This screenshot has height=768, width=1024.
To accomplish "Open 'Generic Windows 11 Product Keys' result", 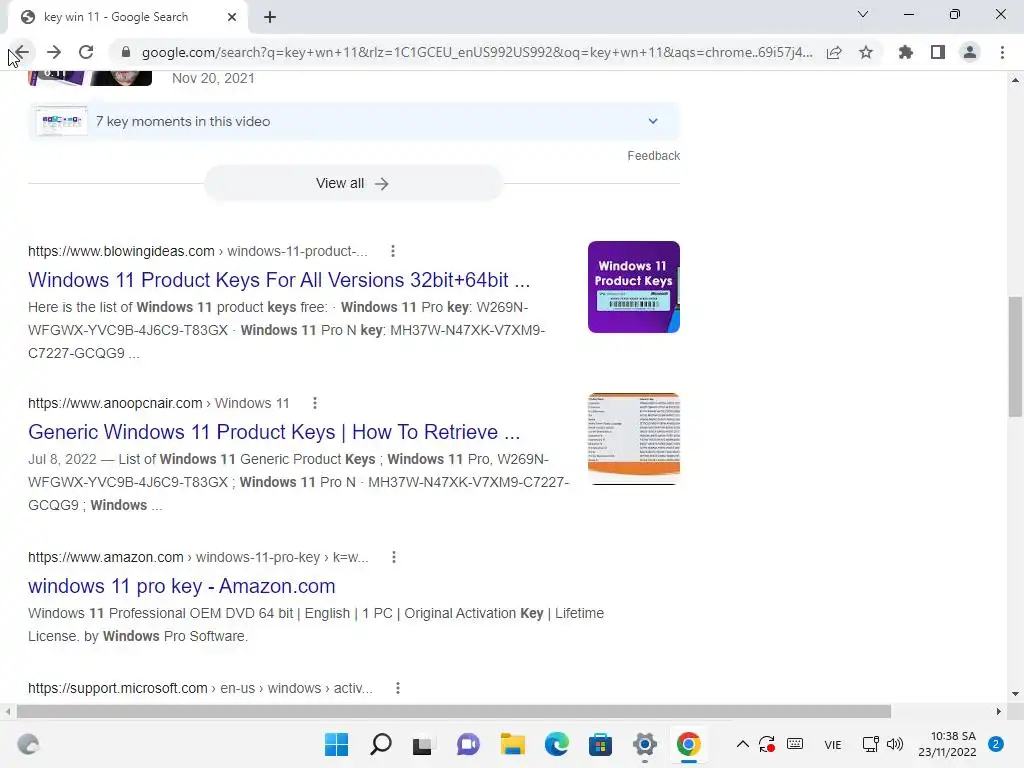I will 274,432.
